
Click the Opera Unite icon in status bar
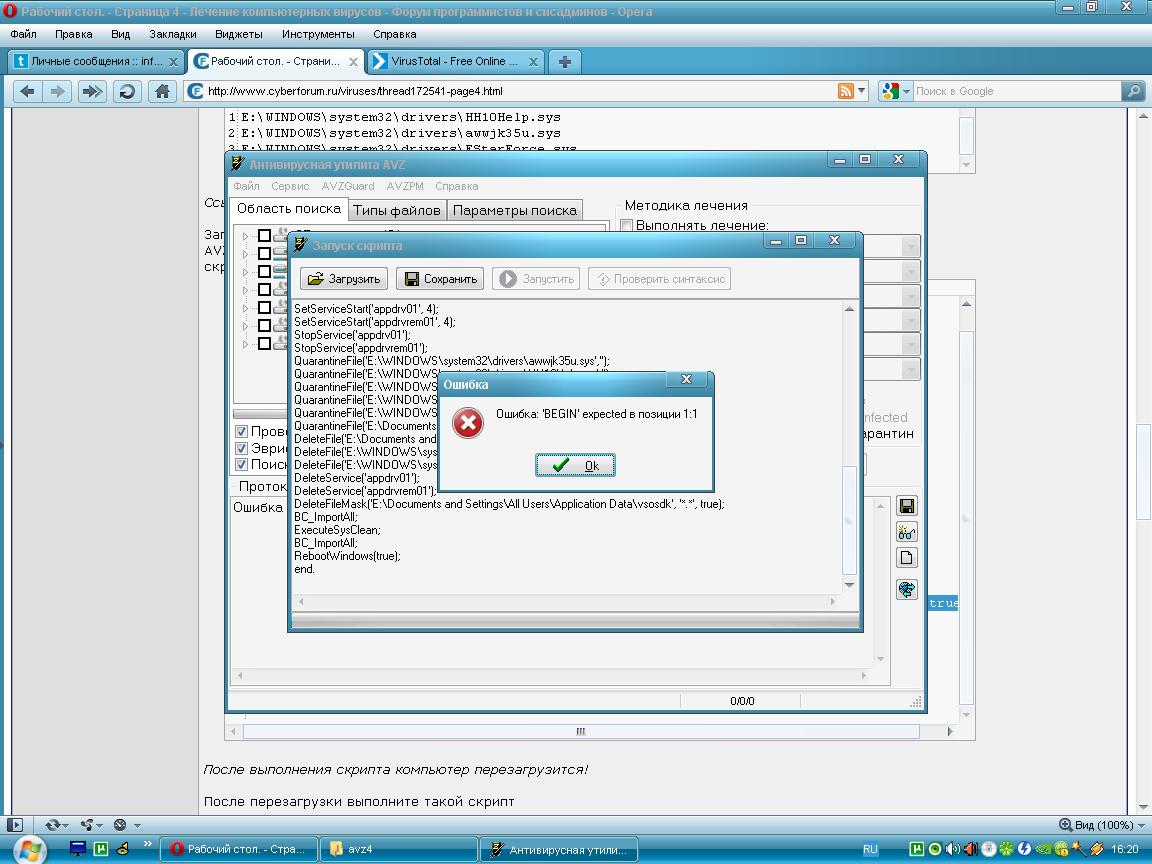point(87,825)
